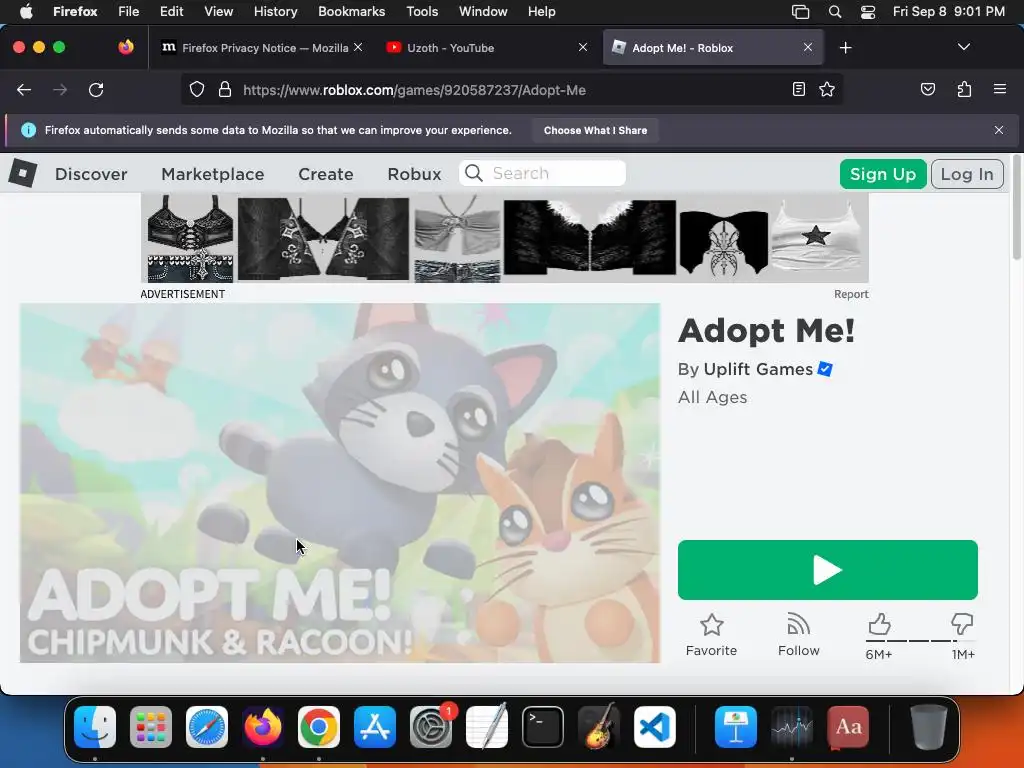Click the site security padlock icon
This screenshot has width=1024, height=768.
(225, 90)
